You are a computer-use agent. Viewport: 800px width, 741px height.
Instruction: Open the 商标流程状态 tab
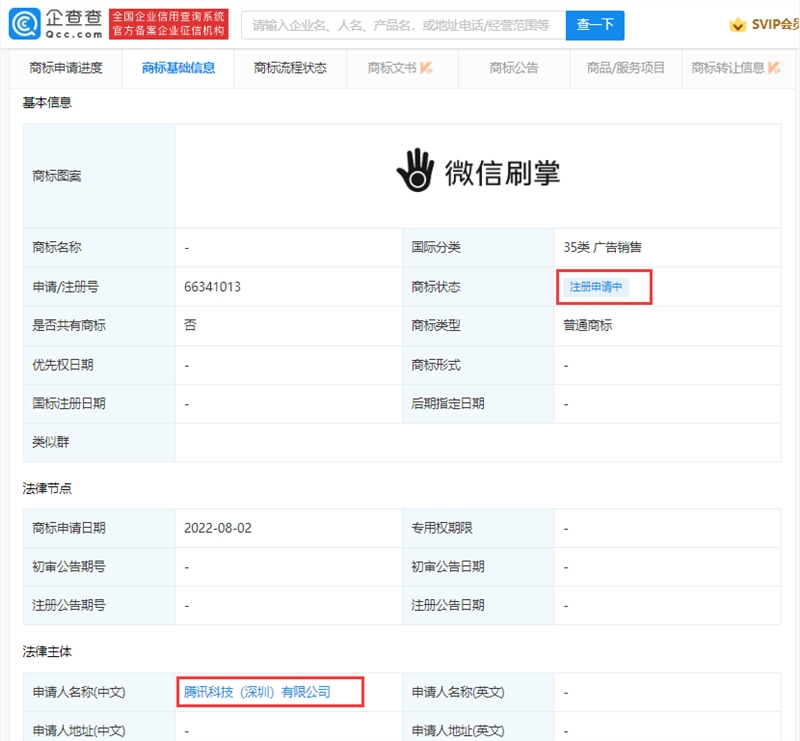290,68
